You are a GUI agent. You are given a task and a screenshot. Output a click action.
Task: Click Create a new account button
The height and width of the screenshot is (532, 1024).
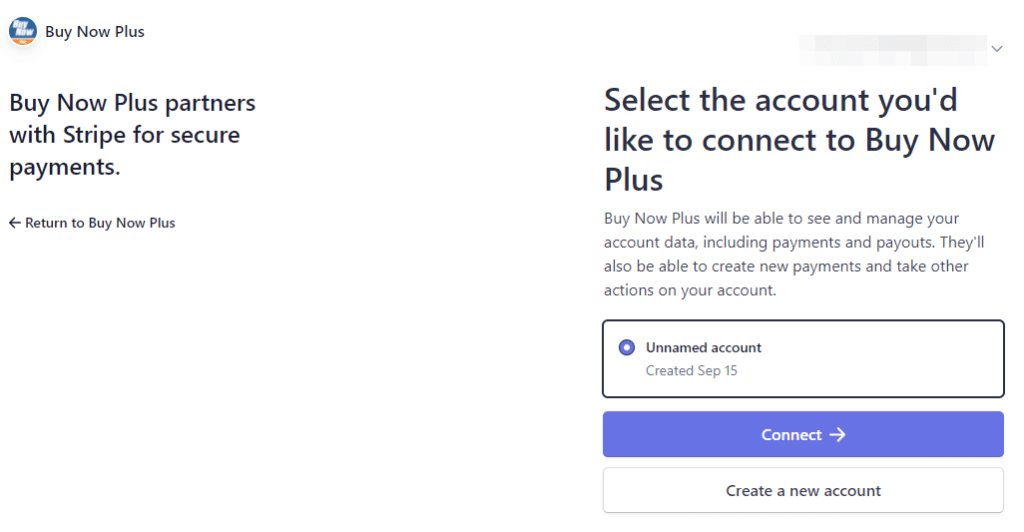(803, 490)
